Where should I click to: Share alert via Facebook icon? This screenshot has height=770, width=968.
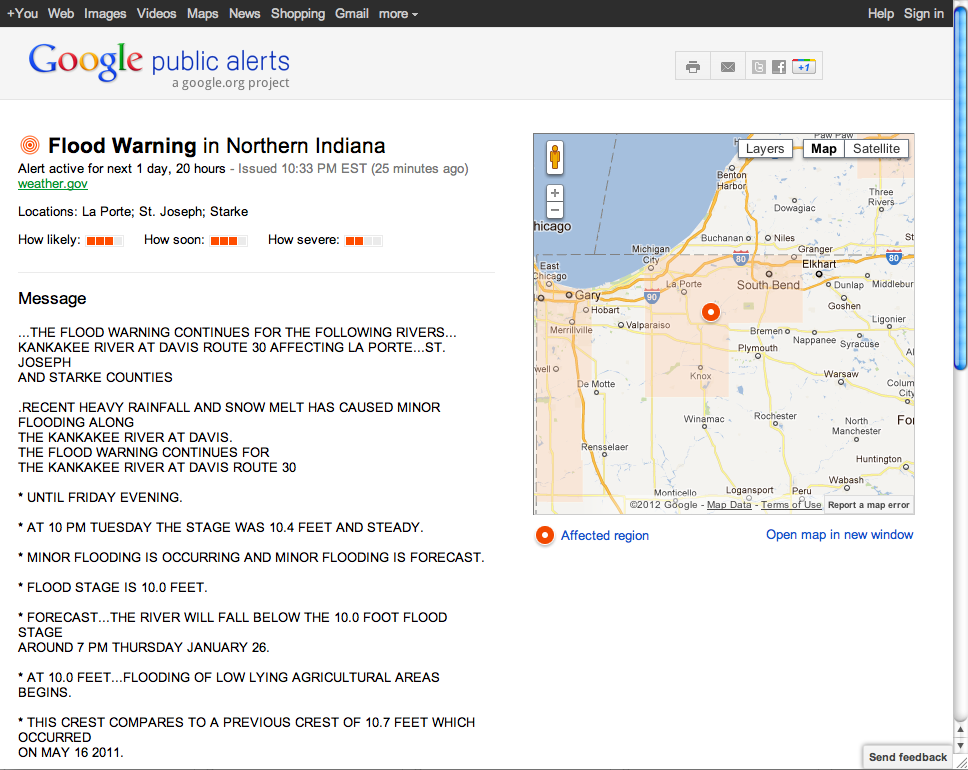pyautogui.click(x=779, y=67)
